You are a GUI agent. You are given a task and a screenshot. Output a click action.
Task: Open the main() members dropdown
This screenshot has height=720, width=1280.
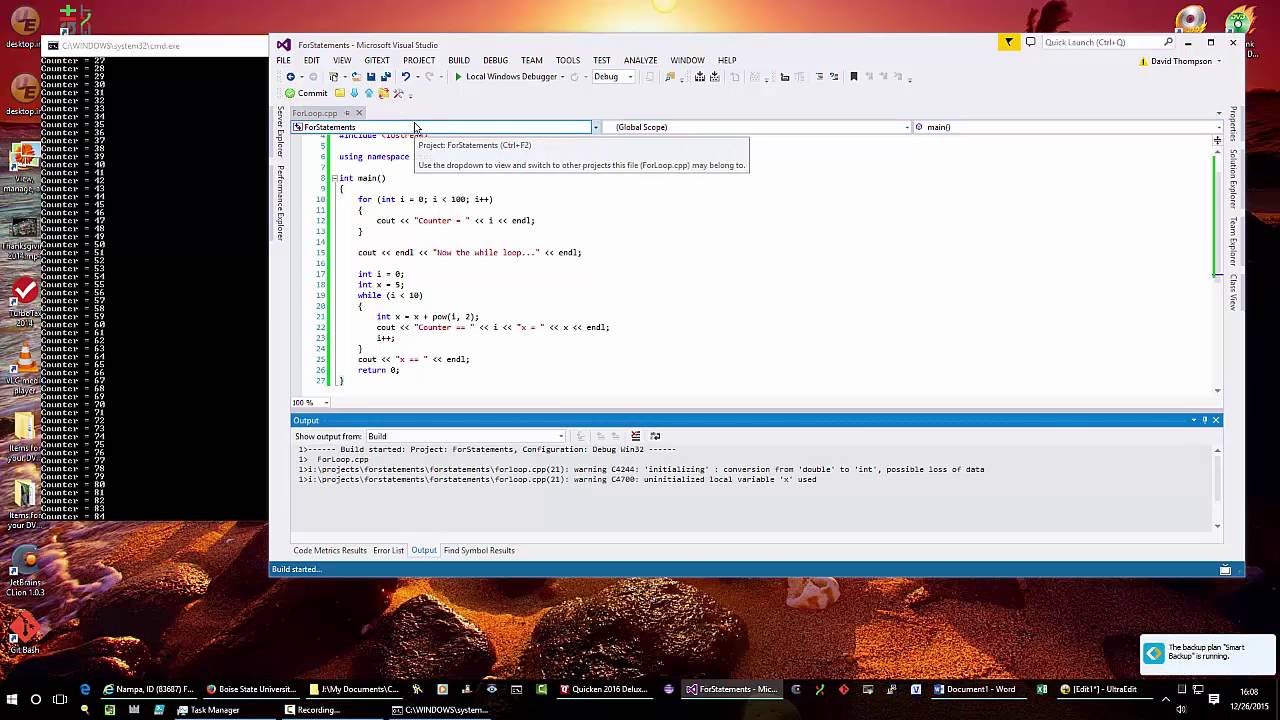point(1218,127)
